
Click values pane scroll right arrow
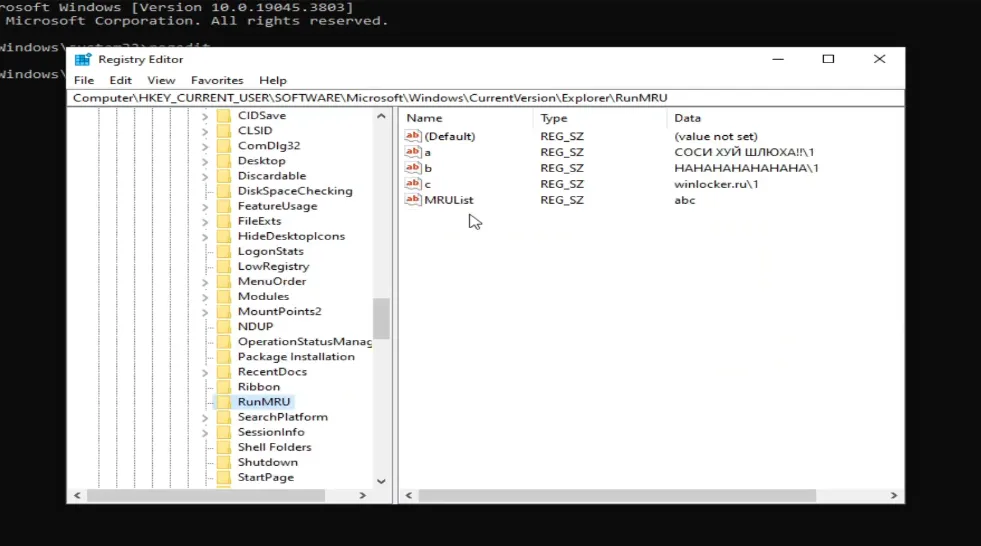(x=893, y=495)
